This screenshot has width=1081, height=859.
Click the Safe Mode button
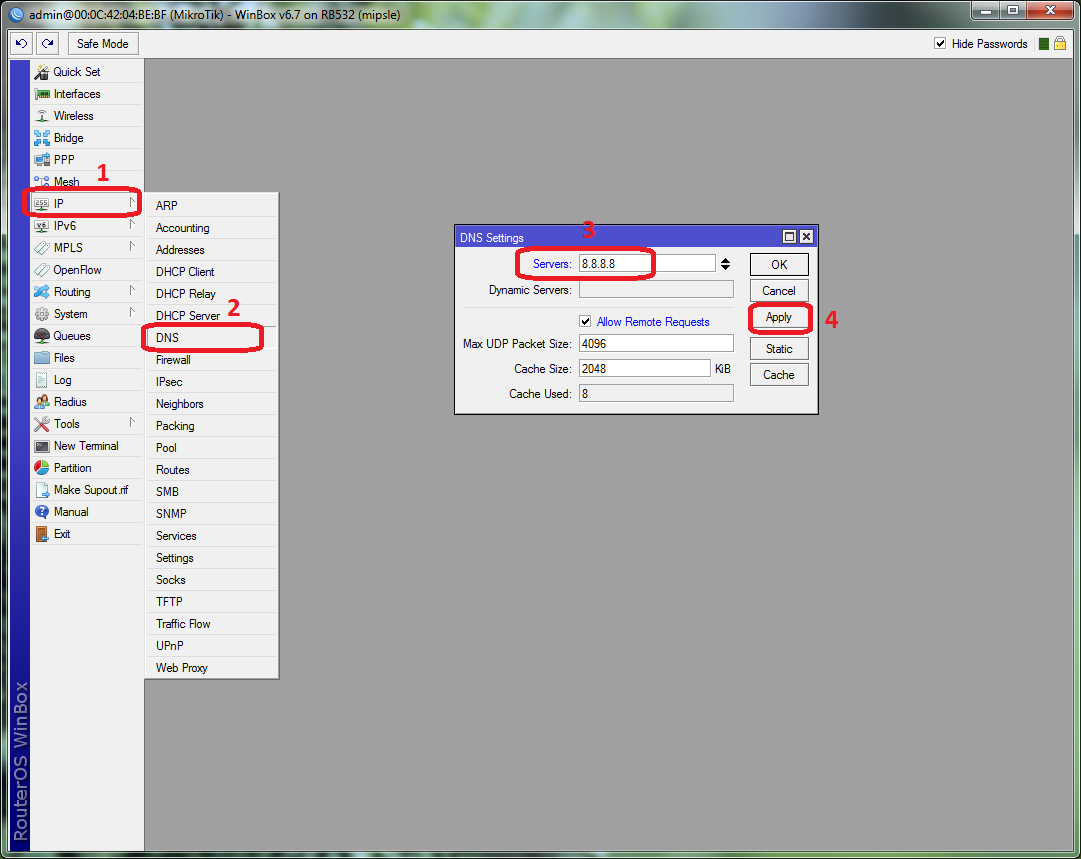coord(103,43)
